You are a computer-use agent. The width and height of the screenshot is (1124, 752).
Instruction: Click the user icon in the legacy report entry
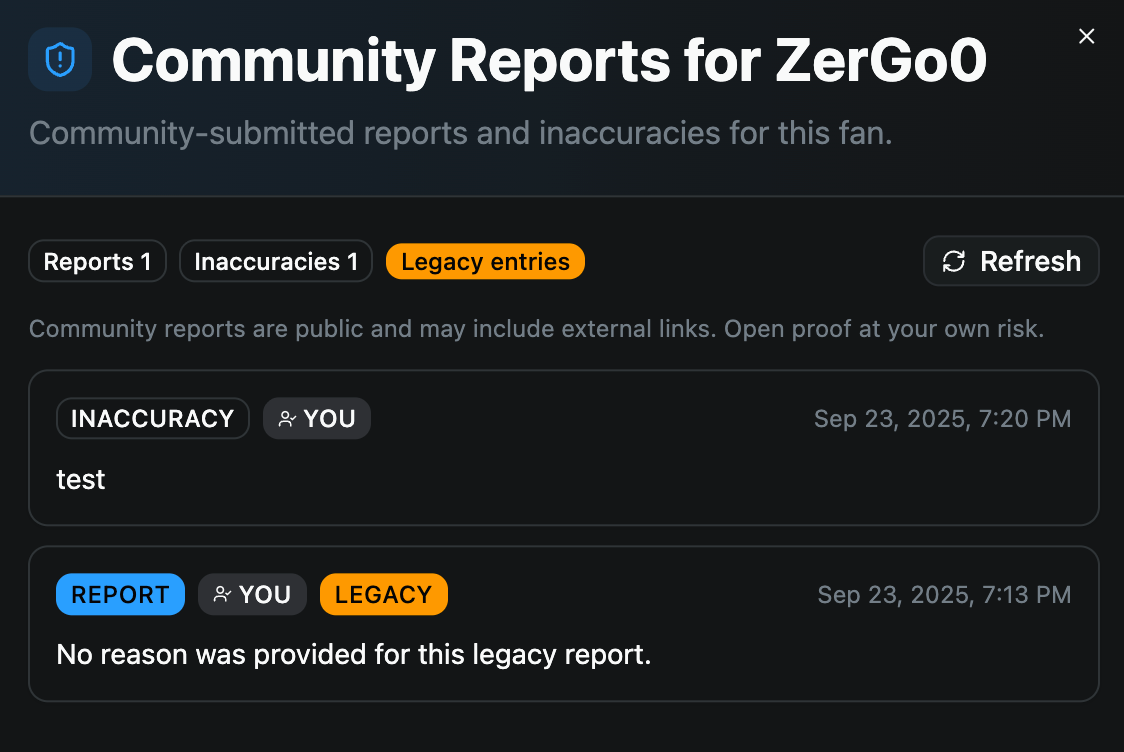[x=223, y=595]
